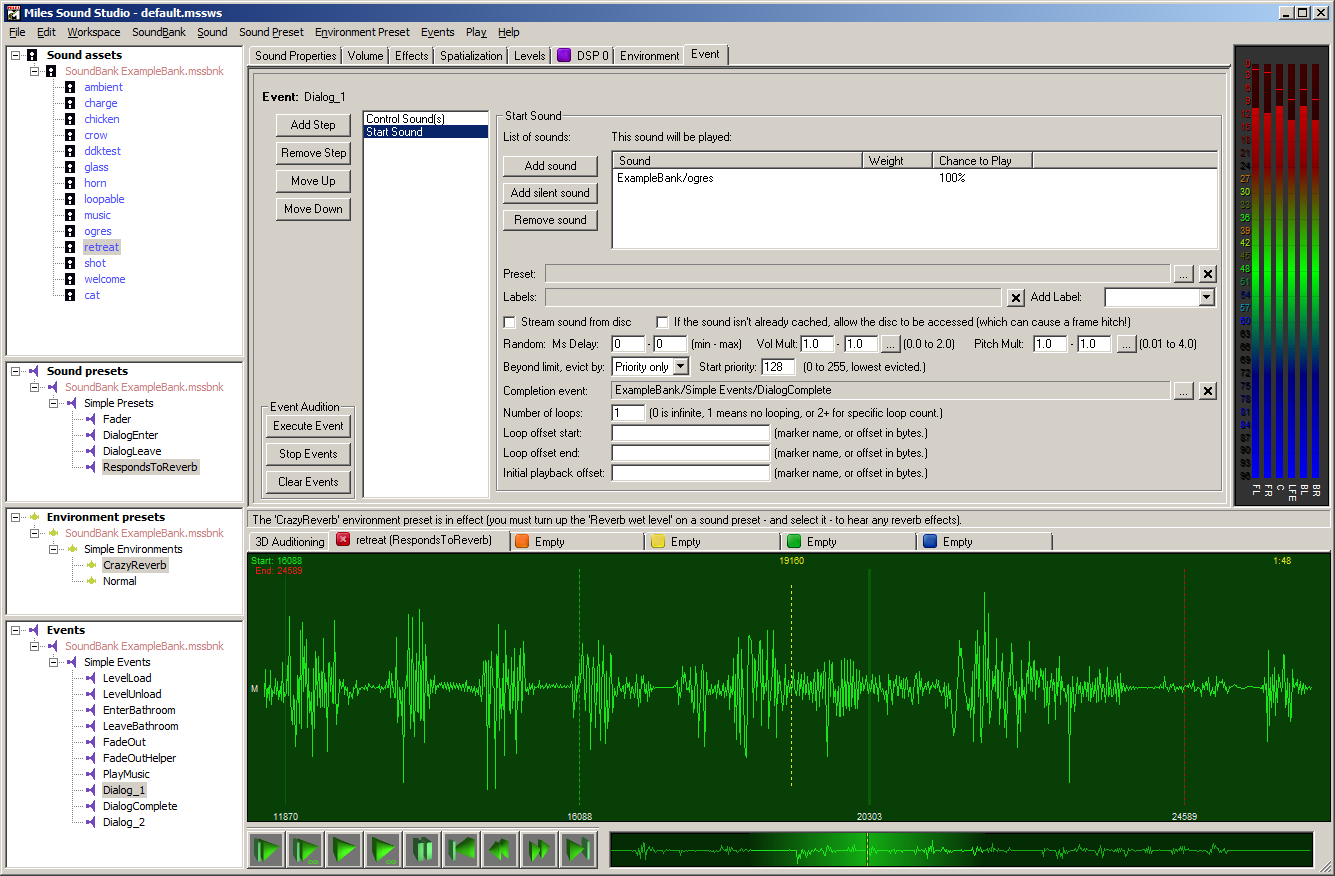Clear the Completion event with its X button
The height and width of the screenshot is (876, 1335).
pyautogui.click(x=1207, y=391)
